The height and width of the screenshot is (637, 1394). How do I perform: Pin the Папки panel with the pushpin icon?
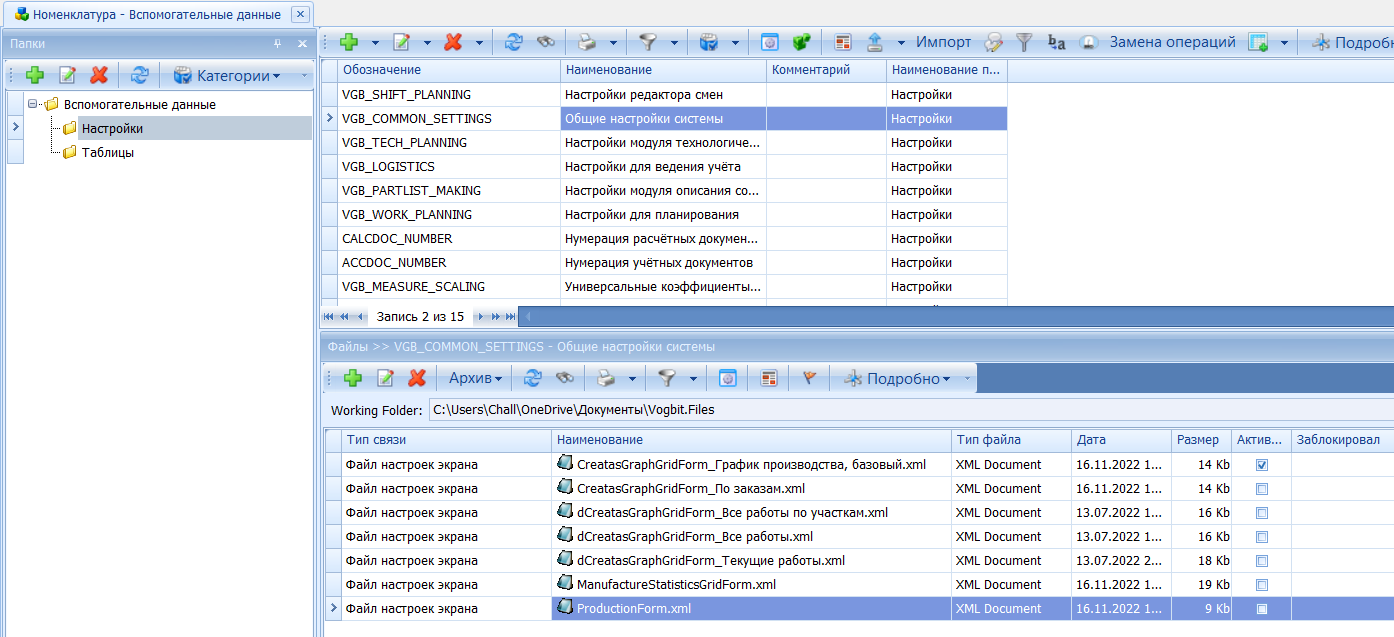click(277, 44)
